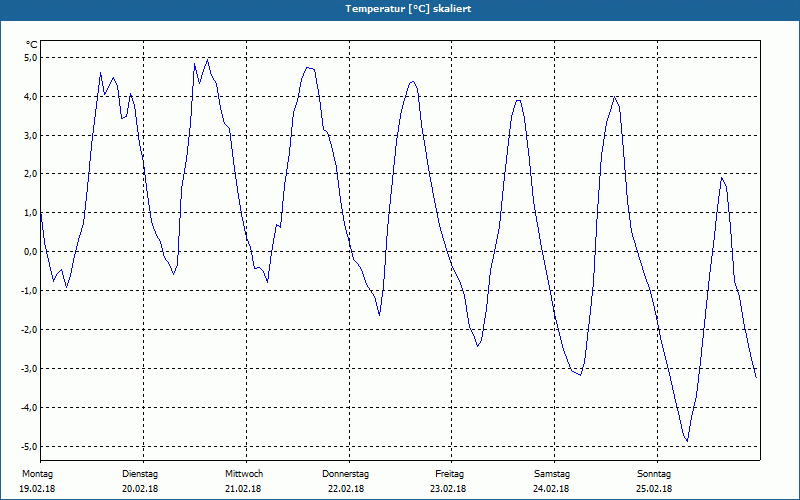Image resolution: width=800 pixels, height=500 pixels.
Task: Click the 2,0 axis value
Action: click(x=31, y=174)
